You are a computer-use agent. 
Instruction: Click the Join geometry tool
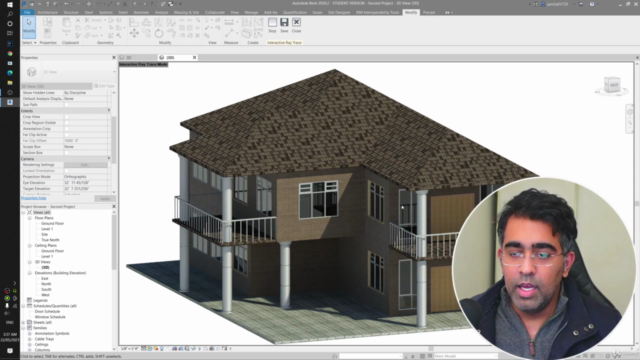[x=94, y=36]
